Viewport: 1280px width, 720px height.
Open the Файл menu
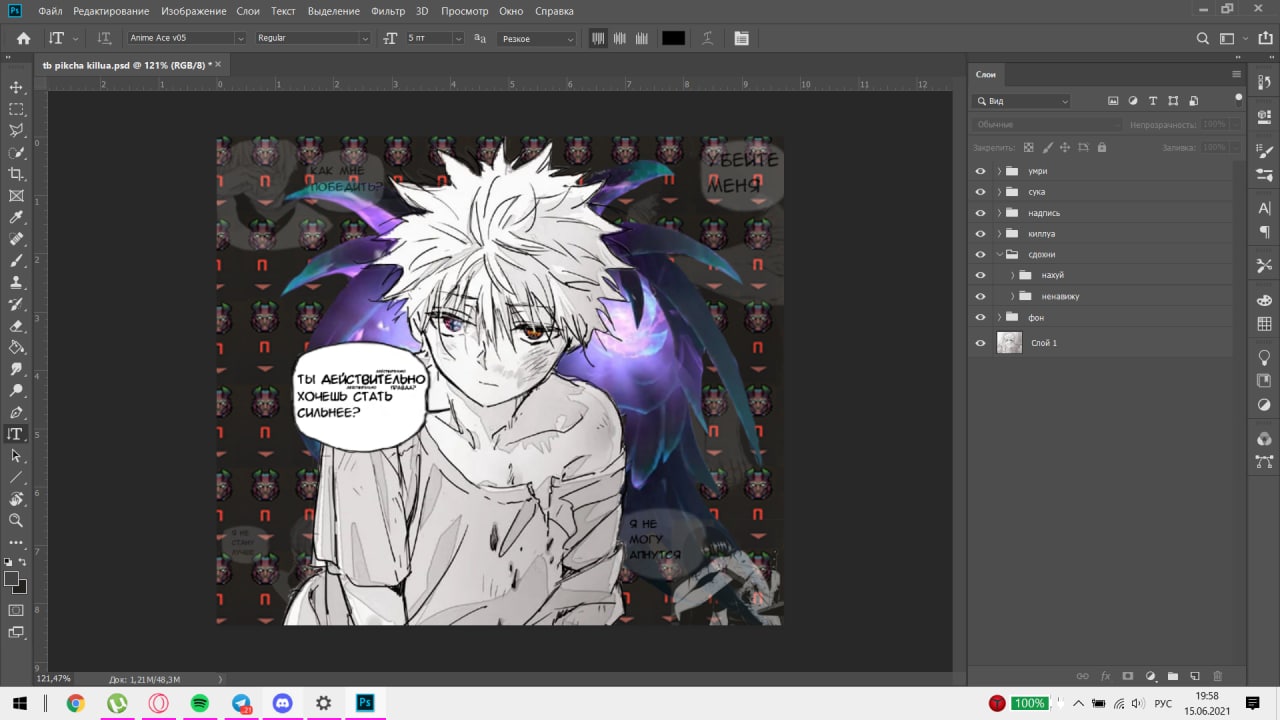click(x=51, y=11)
